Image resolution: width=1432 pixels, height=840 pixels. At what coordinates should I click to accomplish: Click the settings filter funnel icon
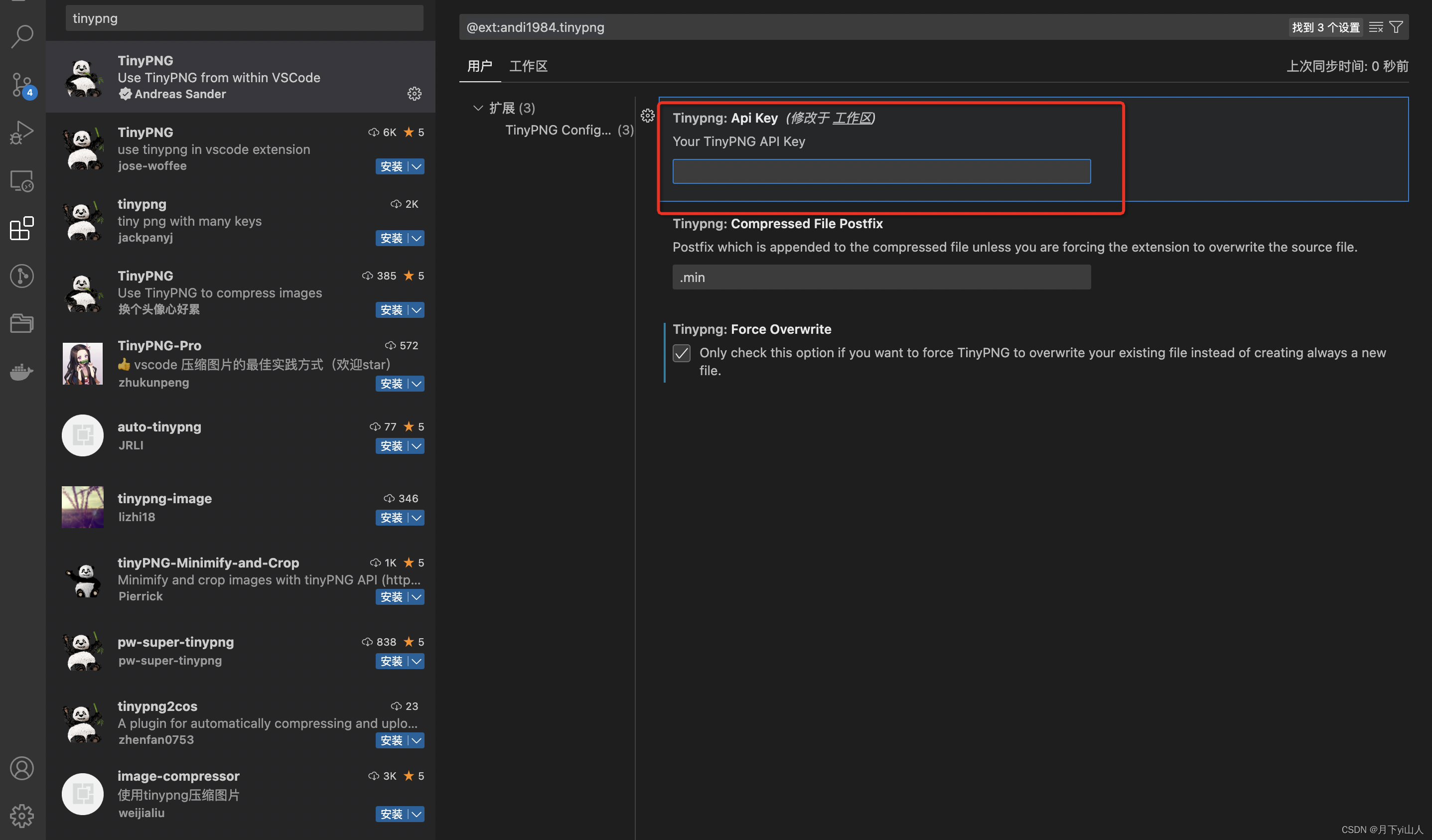click(1396, 27)
